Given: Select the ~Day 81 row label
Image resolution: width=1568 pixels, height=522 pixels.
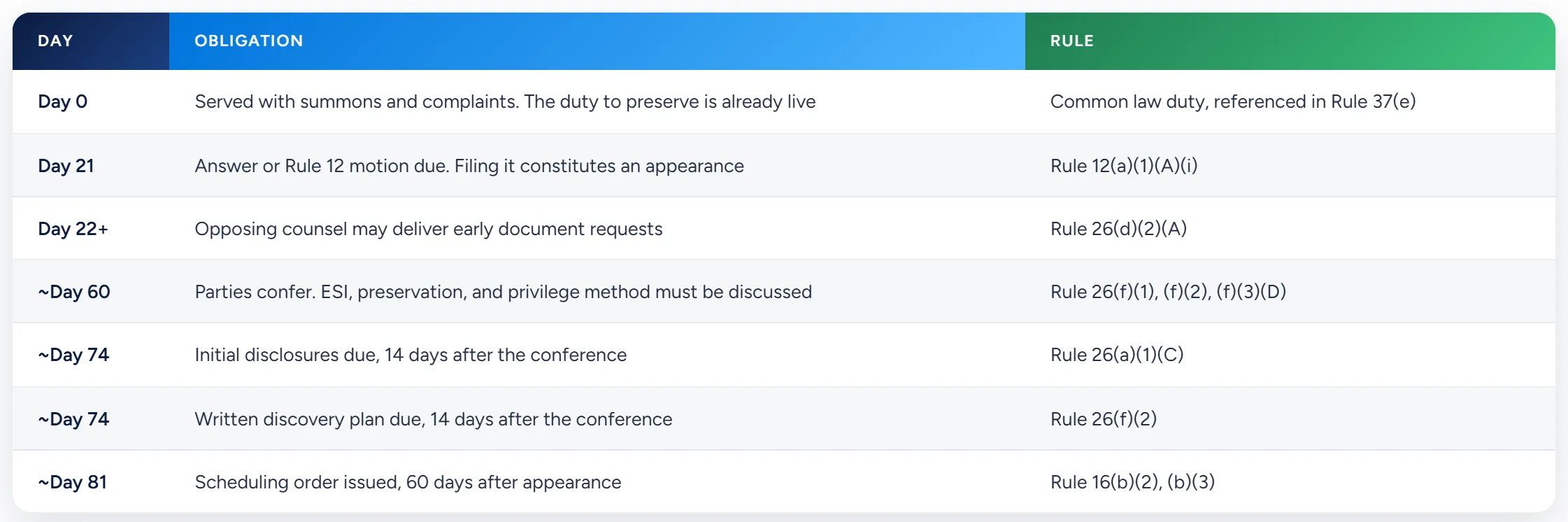Looking at the screenshot, I should coord(73,482).
